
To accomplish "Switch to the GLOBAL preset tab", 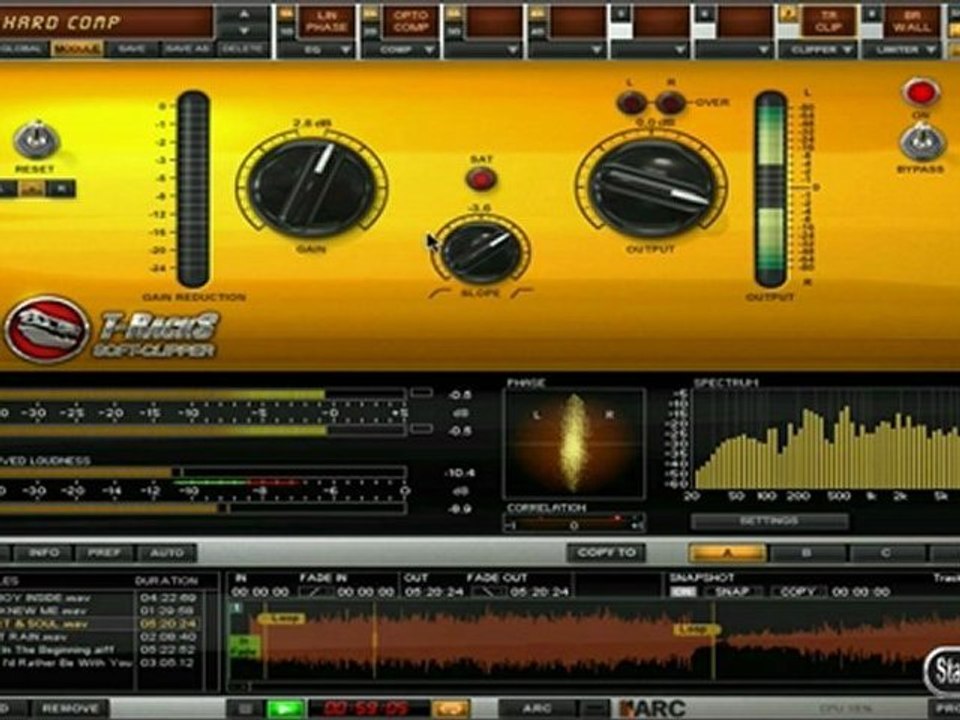I will click(22, 49).
